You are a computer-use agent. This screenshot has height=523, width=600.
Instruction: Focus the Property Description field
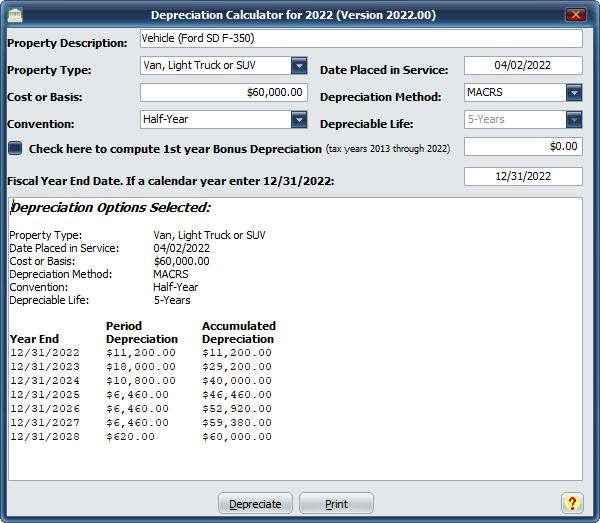(361, 38)
